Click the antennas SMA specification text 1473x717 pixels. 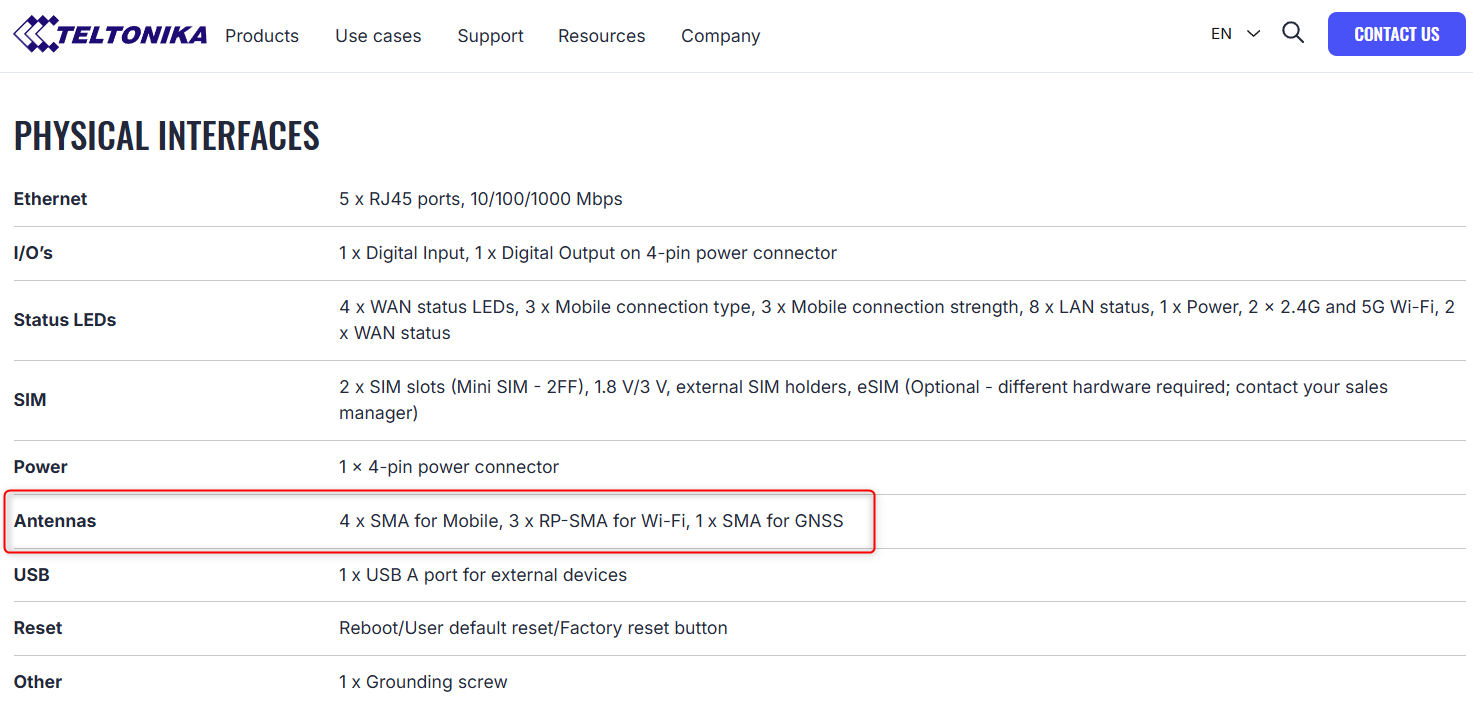click(591, 521)
